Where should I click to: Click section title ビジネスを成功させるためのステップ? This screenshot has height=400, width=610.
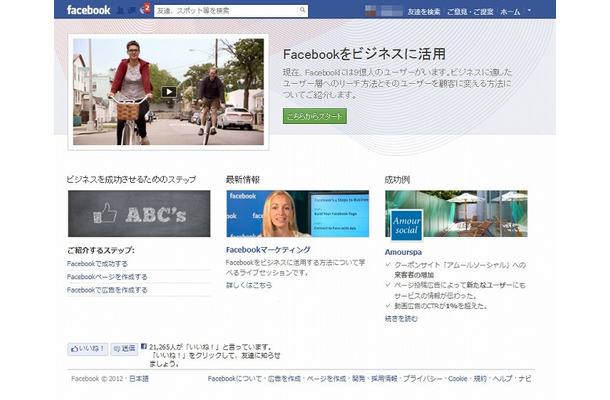[131, 179]
